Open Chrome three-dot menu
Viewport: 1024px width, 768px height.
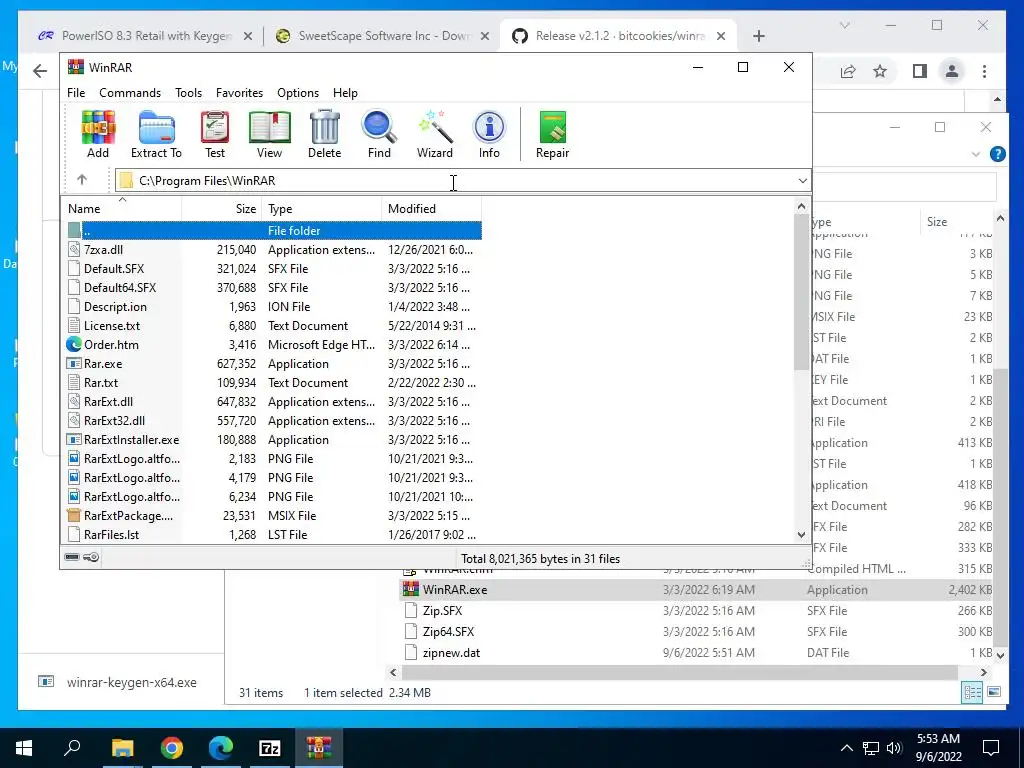(x=985, y=71)
